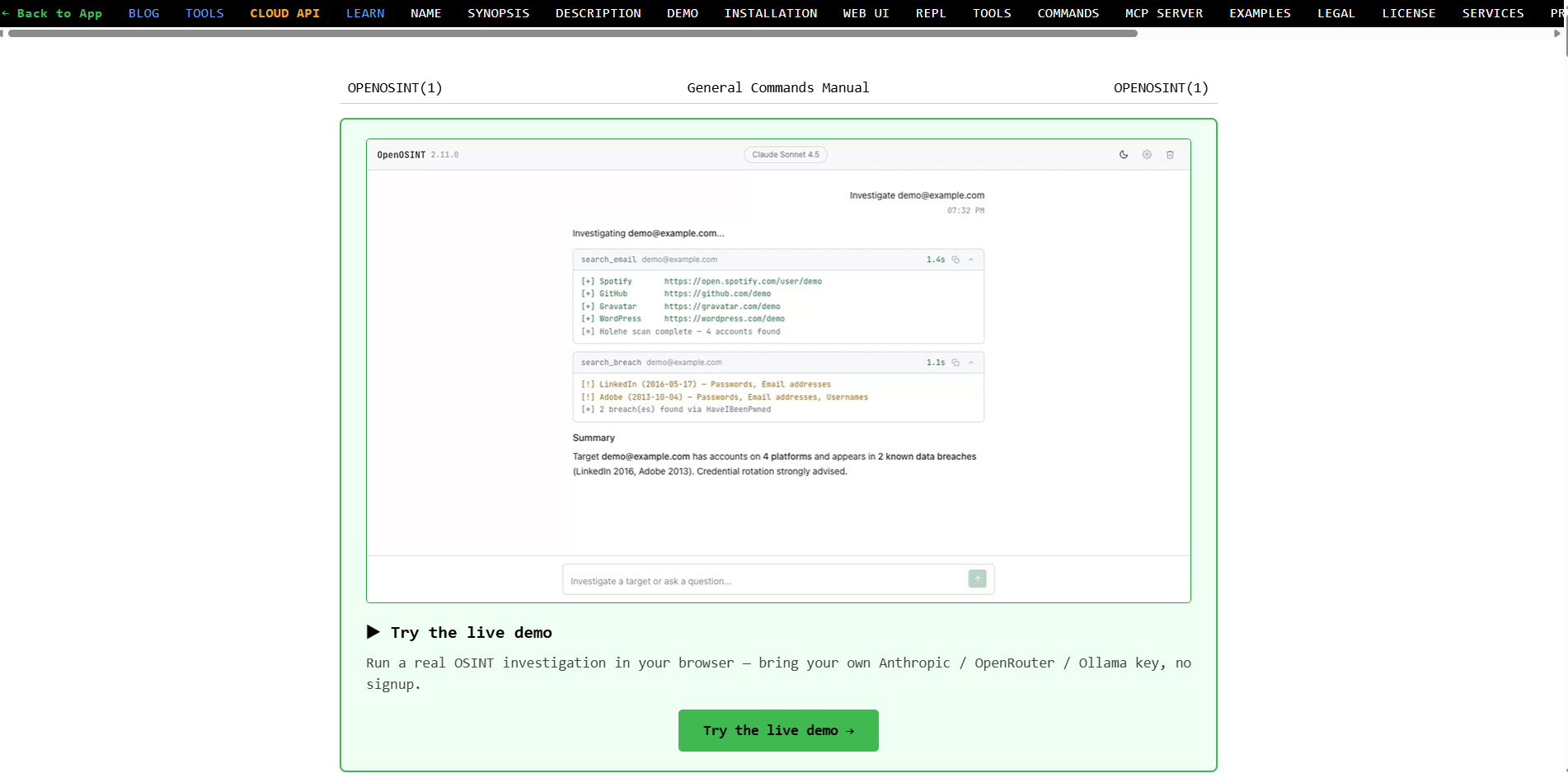The width and height of the screenshot is (1568, 773).
Task: Toggle dark mode with the moon icon
Action: 1123,155
